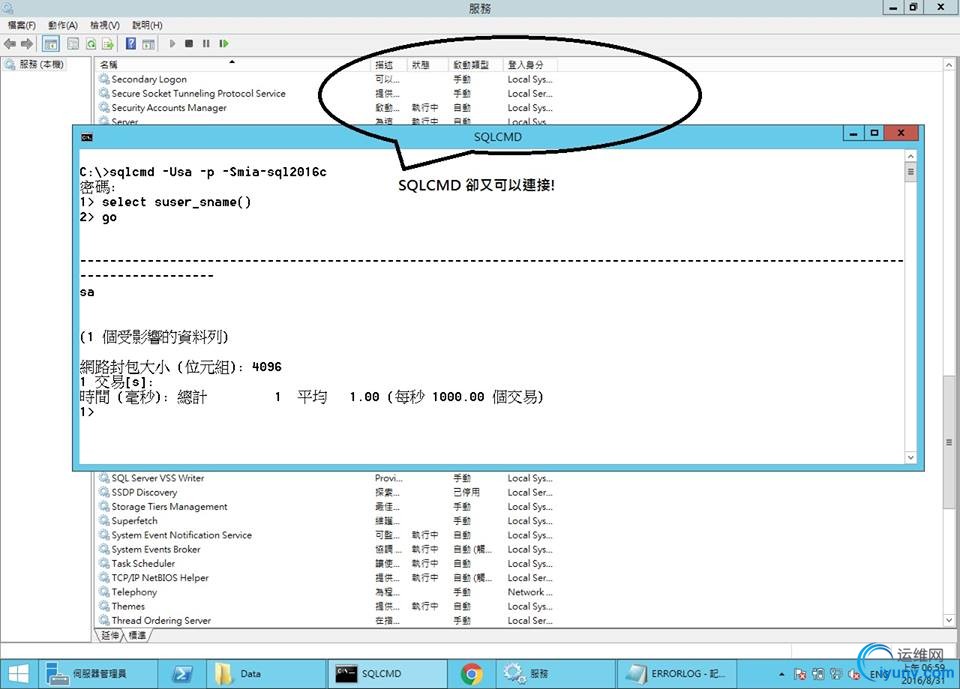Screen dimensions: 960x689
Task: Select the System Events Broker service
Action: (156, 549)
